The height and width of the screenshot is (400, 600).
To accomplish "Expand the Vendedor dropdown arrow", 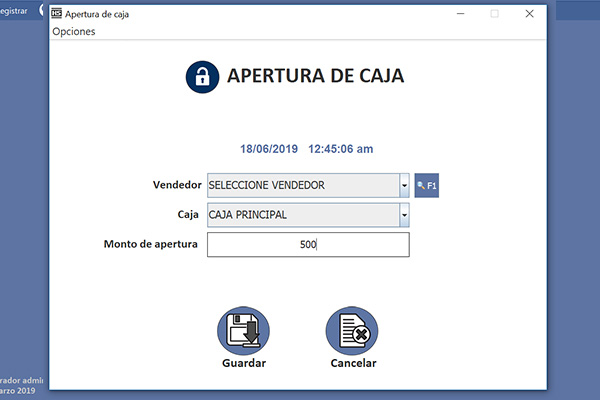I will [x=404, y=186].
